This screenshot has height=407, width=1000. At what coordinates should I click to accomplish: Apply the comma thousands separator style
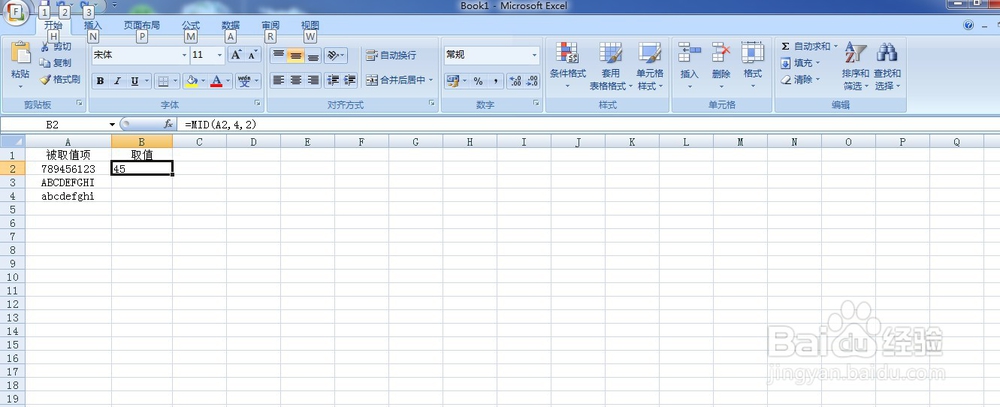tap(496, 81)
